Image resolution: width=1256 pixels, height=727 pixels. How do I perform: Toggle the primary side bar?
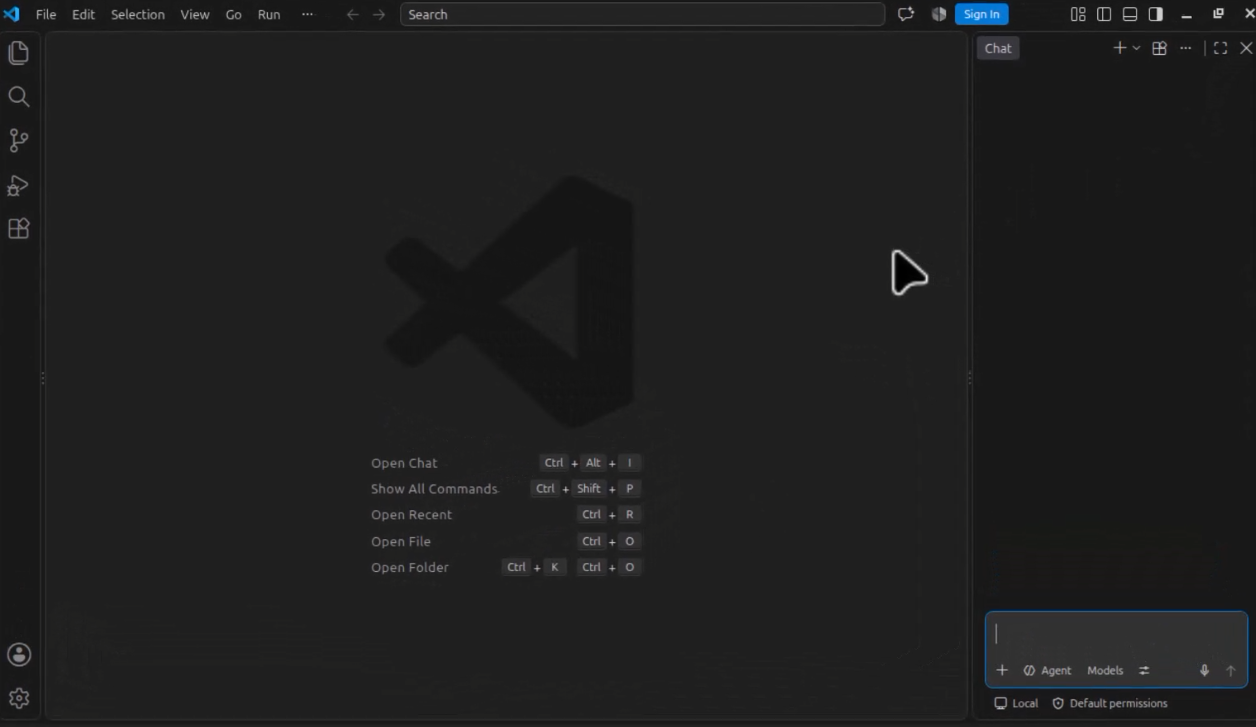click(x=1104, y=14)
